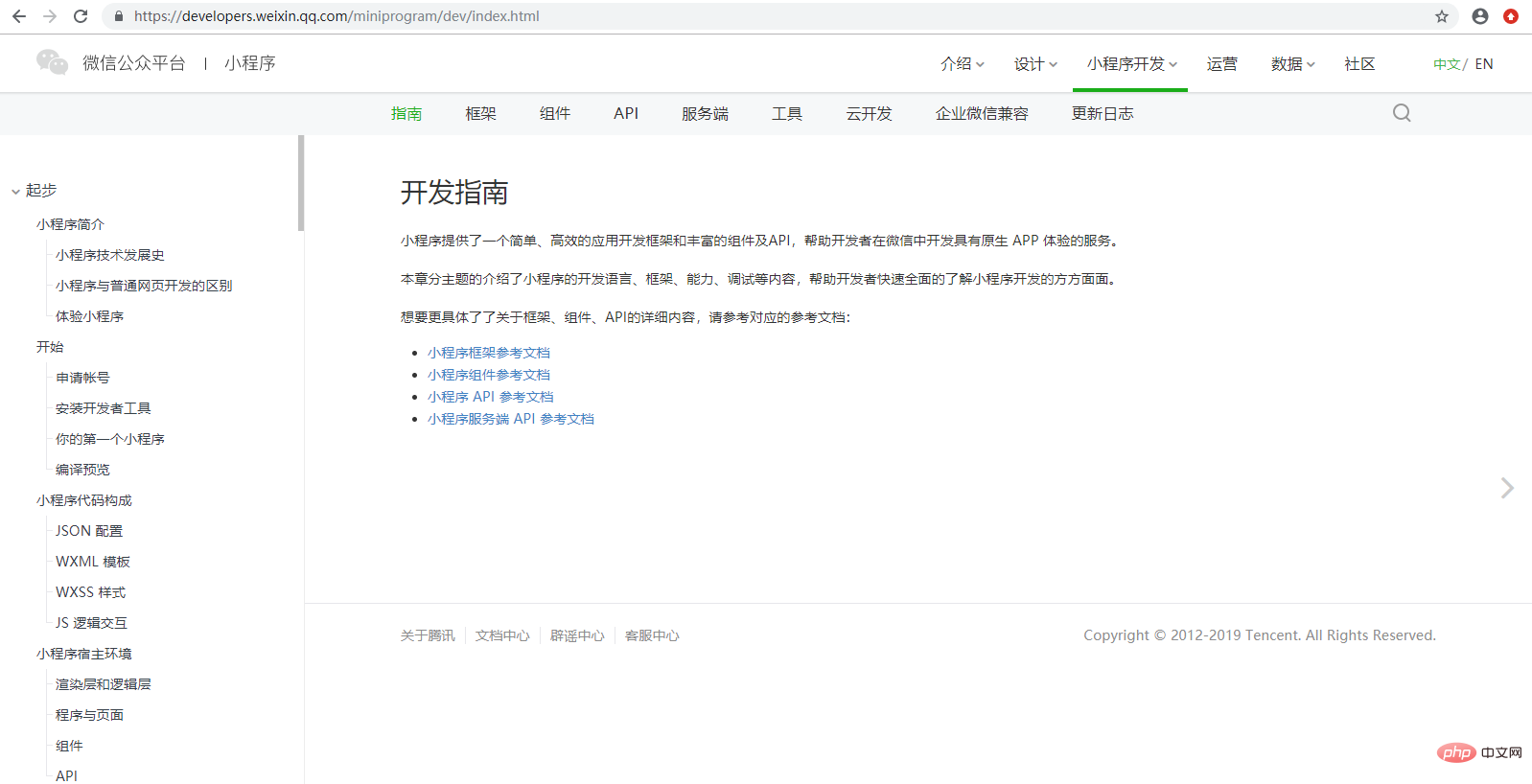Screen dimensions: 1532x784
Task: Click the padlock site security icon
Action: tap(119, 16)
